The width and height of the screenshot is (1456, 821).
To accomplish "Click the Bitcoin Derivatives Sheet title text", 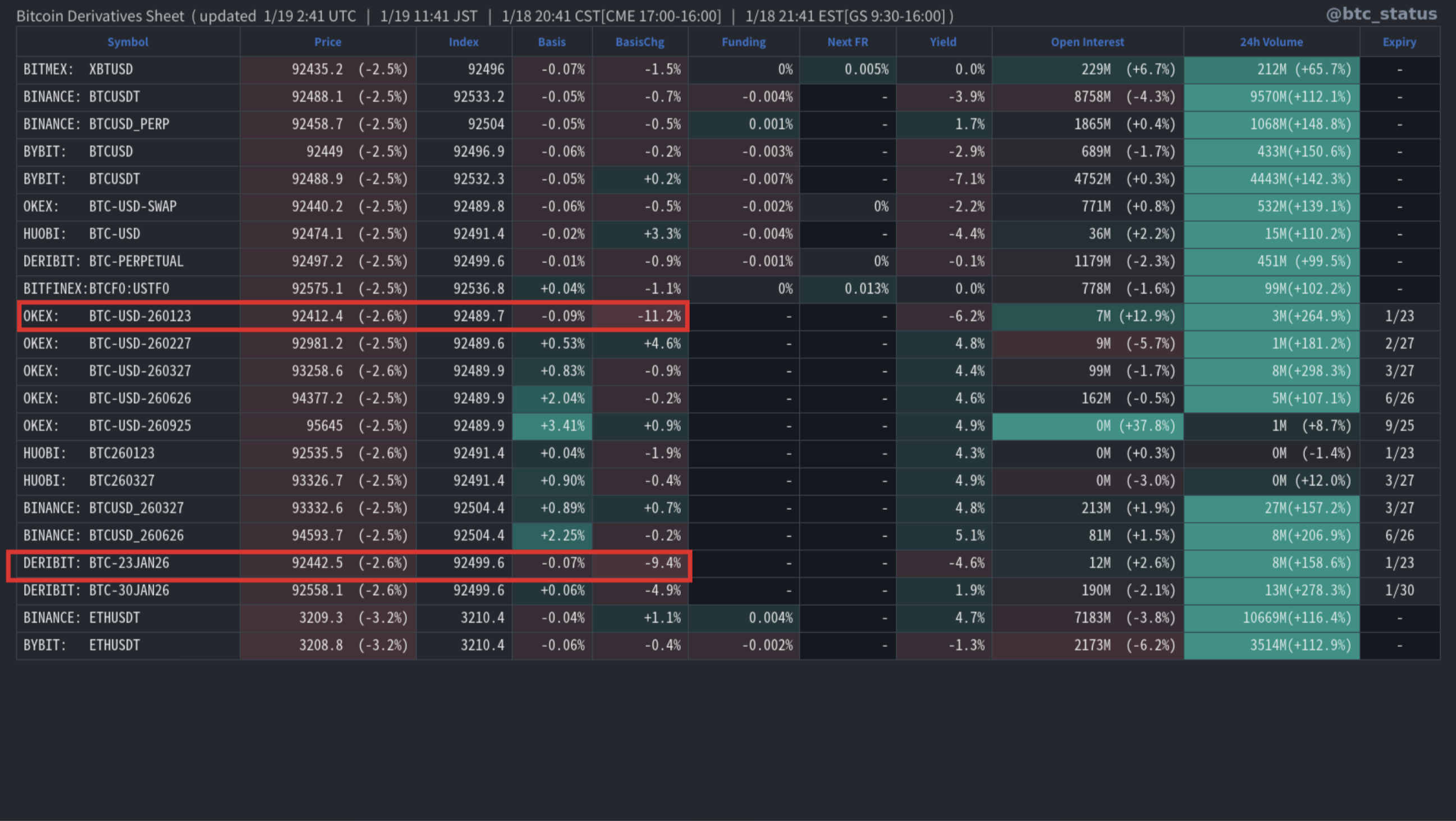I will coord(100,16).
